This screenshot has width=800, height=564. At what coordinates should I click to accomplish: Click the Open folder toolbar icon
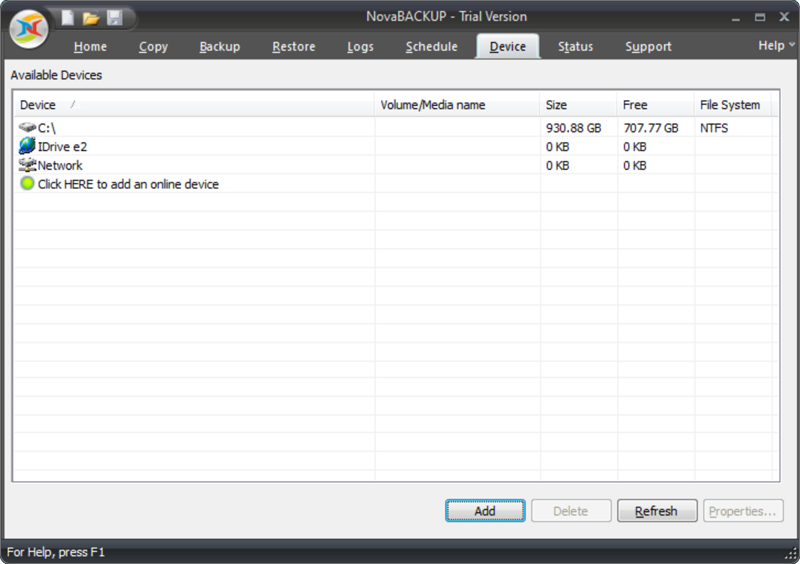pos(91,18)
